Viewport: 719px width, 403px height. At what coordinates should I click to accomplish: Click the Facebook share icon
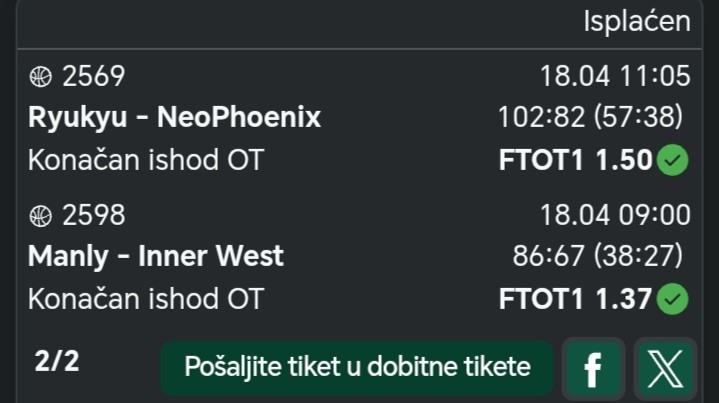tap(593, 369)
